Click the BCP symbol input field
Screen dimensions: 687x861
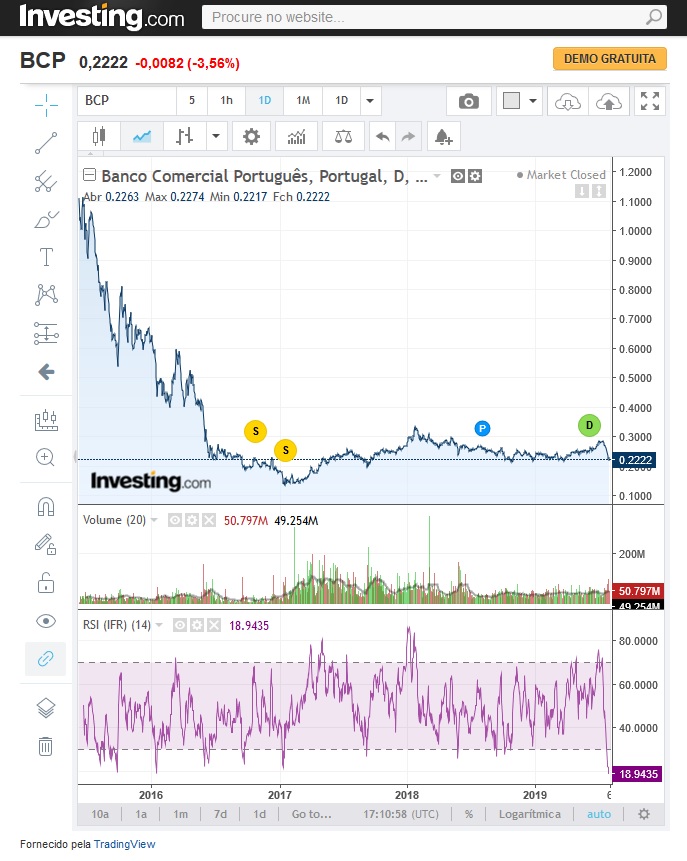127,100
